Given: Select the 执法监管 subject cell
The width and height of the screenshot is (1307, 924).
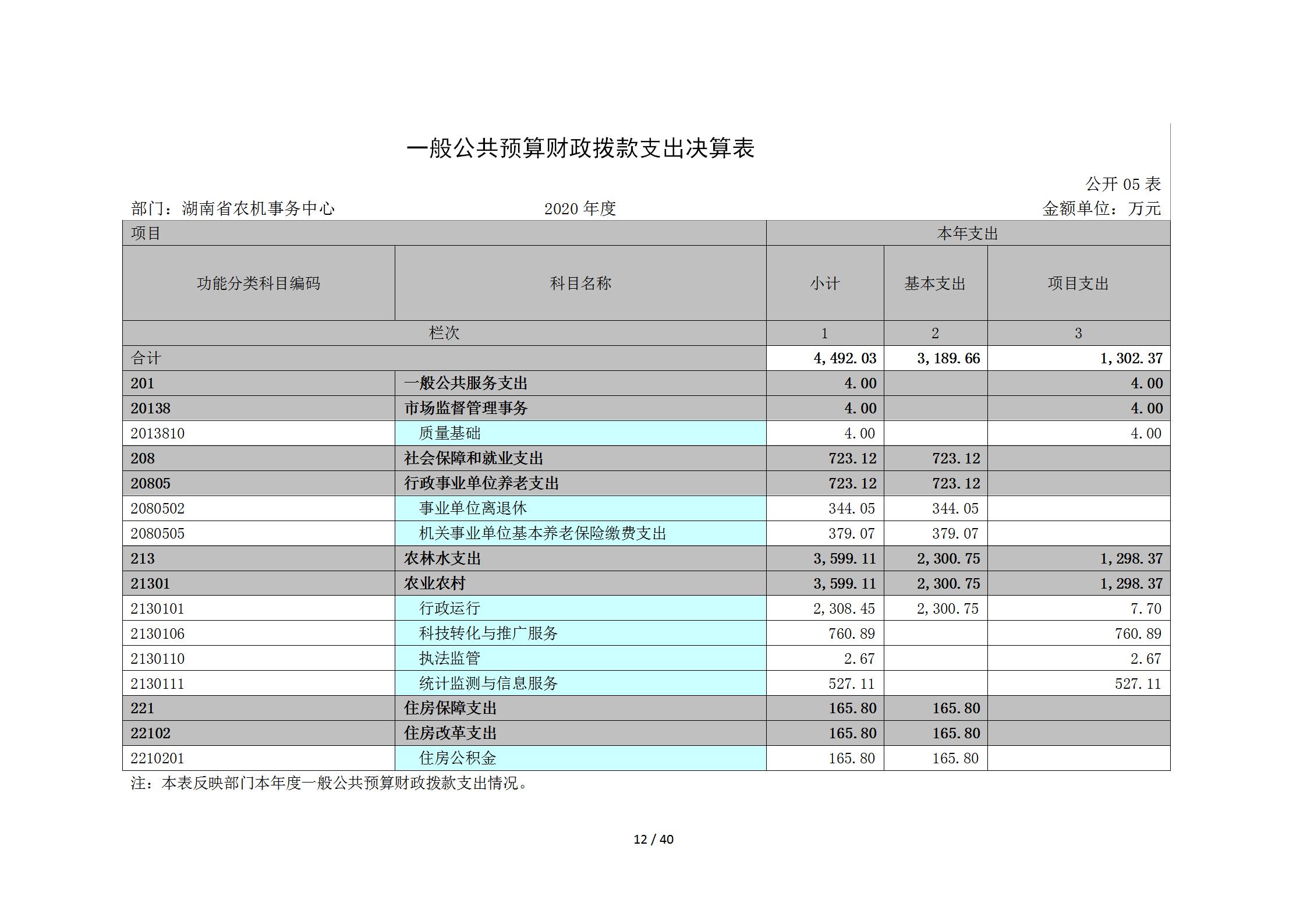Looking at the screenshot, I should (x=449, y=659).
